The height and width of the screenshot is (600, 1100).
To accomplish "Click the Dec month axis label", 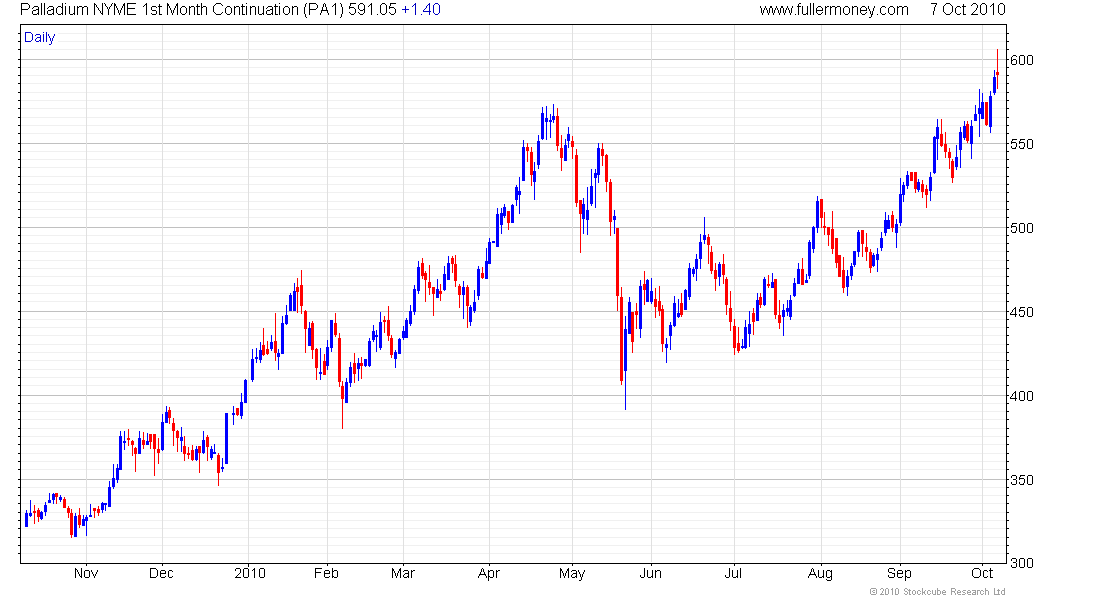I will click(x=161, y=573).
